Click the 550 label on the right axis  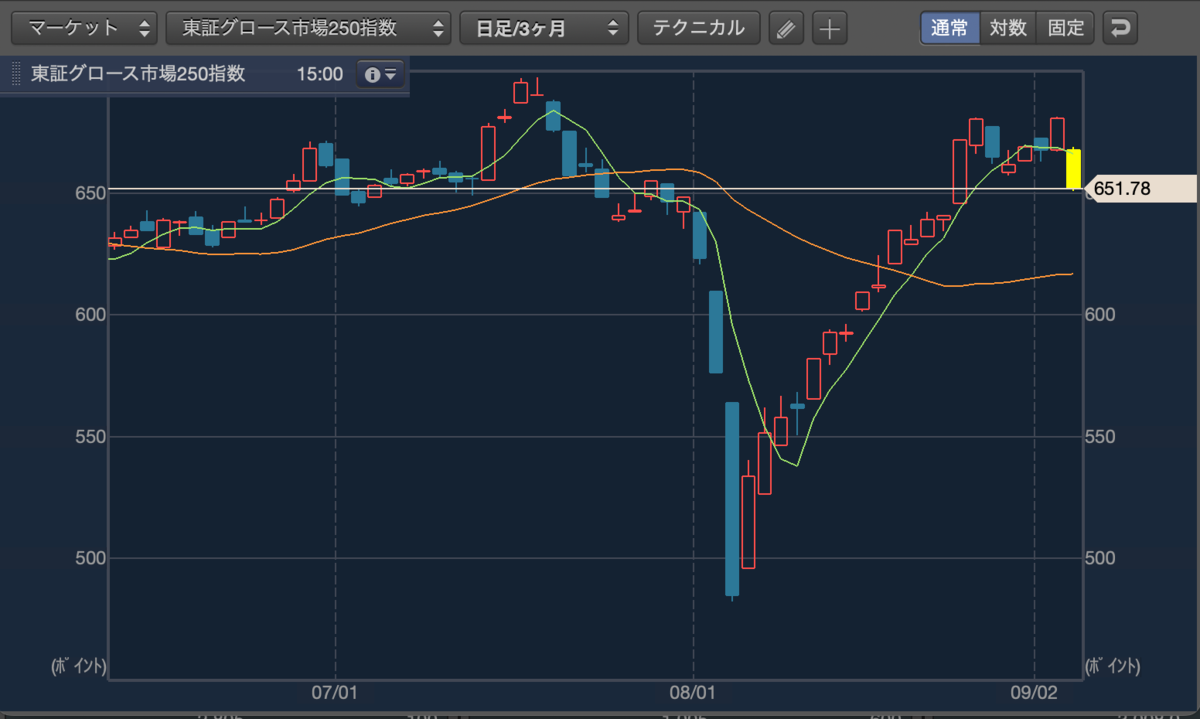pos(1101,437)
